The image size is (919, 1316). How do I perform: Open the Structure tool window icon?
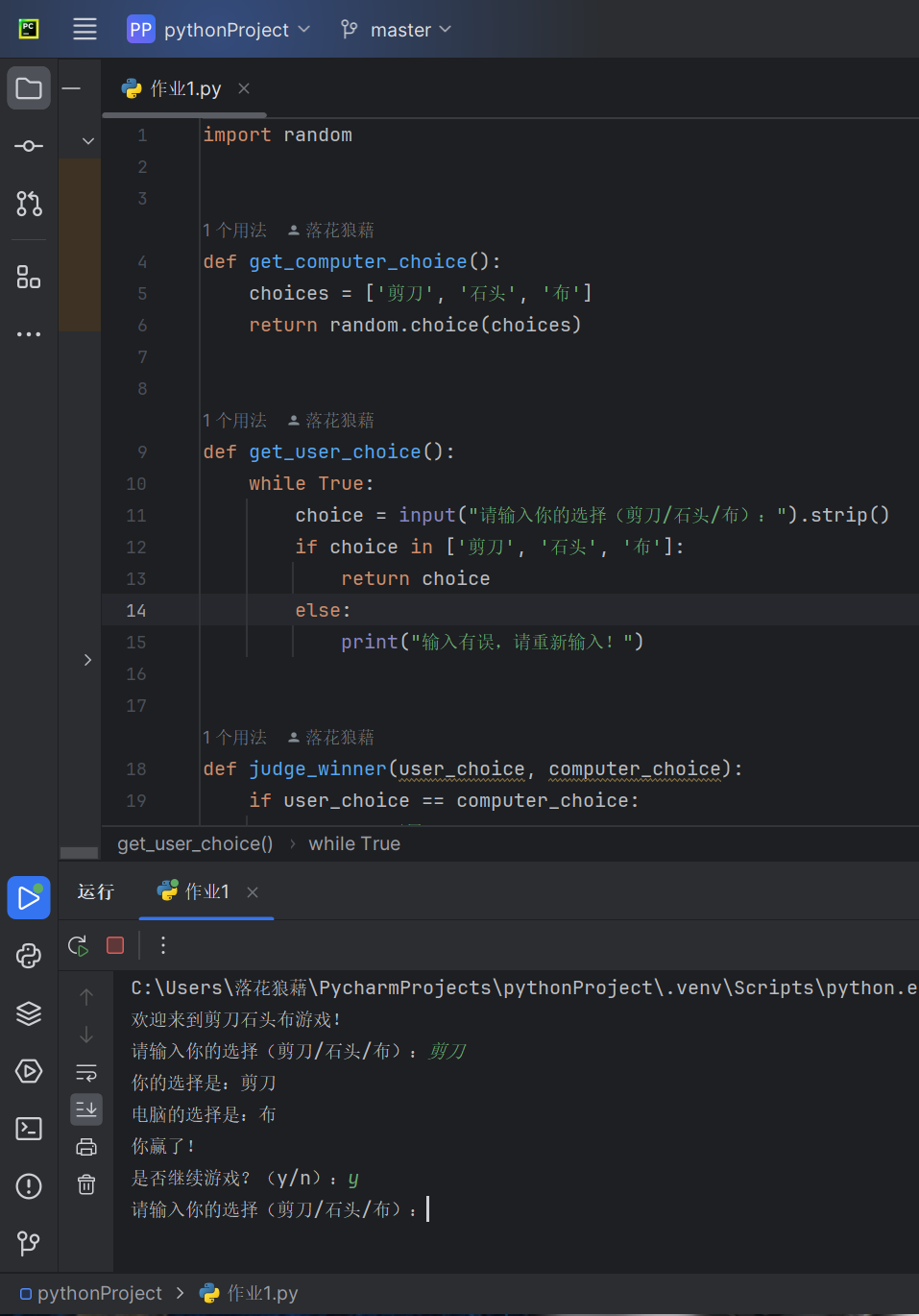(x=29, y=278)
